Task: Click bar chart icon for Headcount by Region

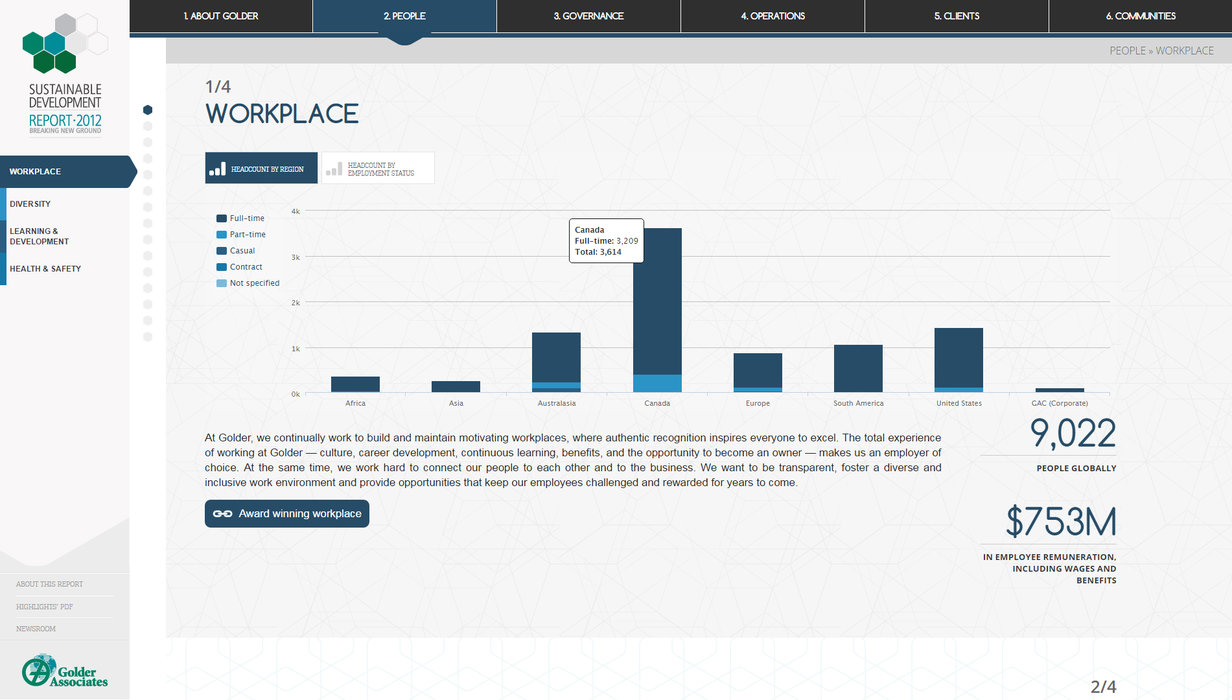Action: click(217, 169)
